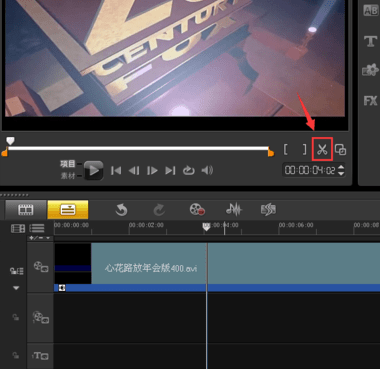Screen dimensions: 380x369
Task: Open the sound mixer waveform icon
Action: pos(234,210)
